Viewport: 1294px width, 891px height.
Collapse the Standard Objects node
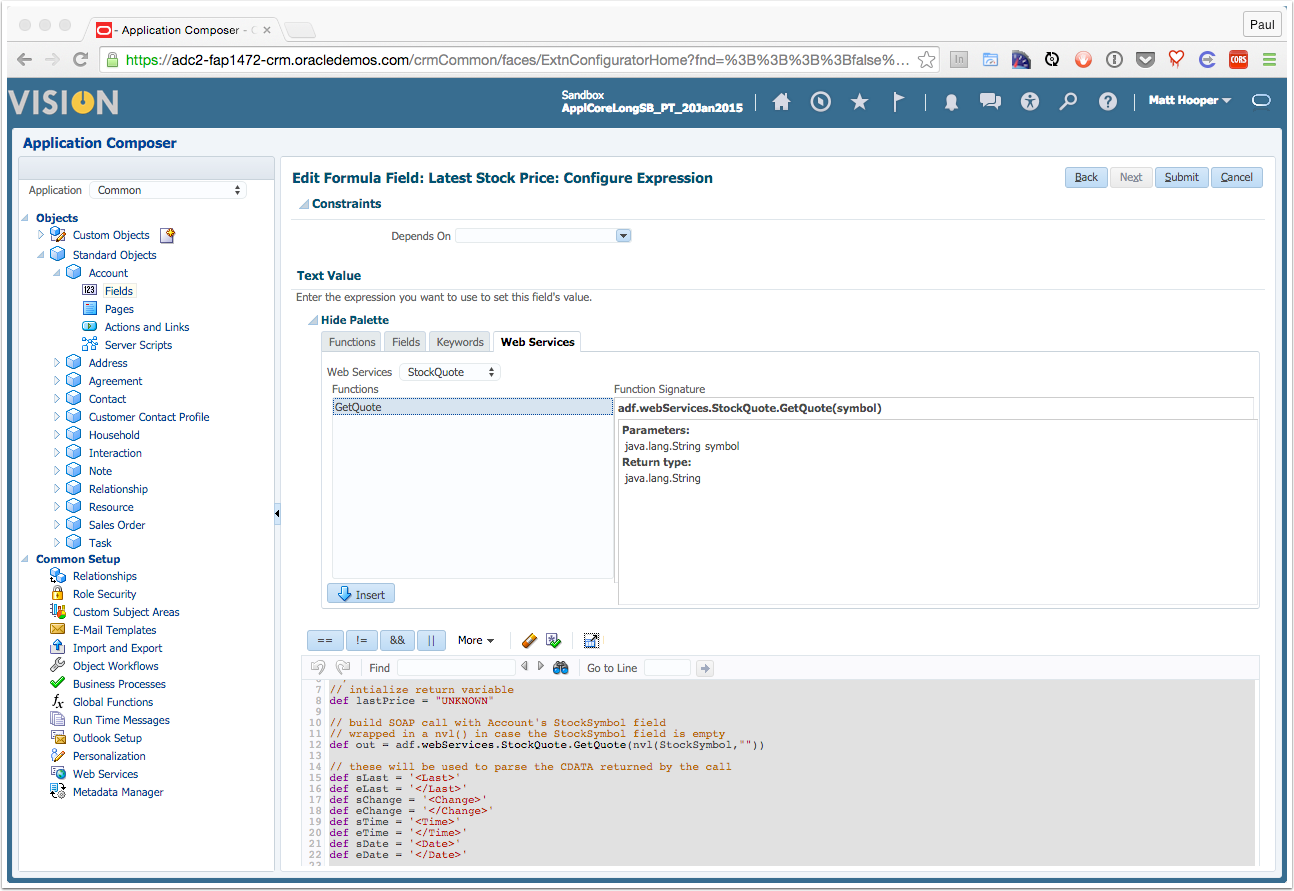tap(41, 255)
